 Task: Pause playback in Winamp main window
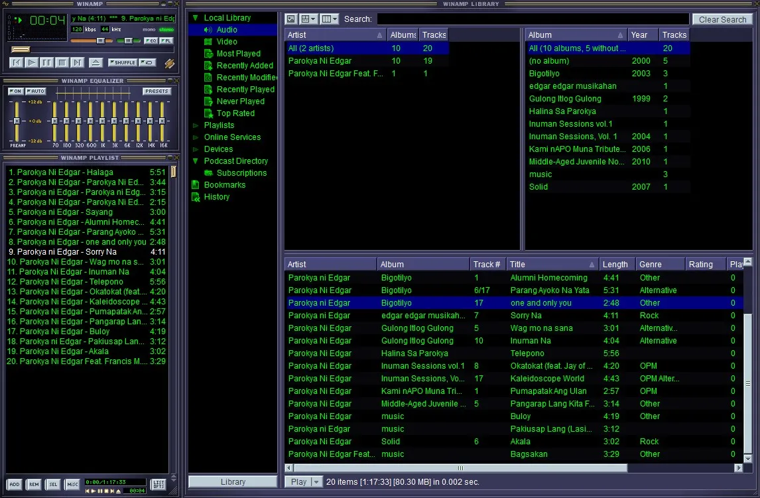tap(47, 63)
